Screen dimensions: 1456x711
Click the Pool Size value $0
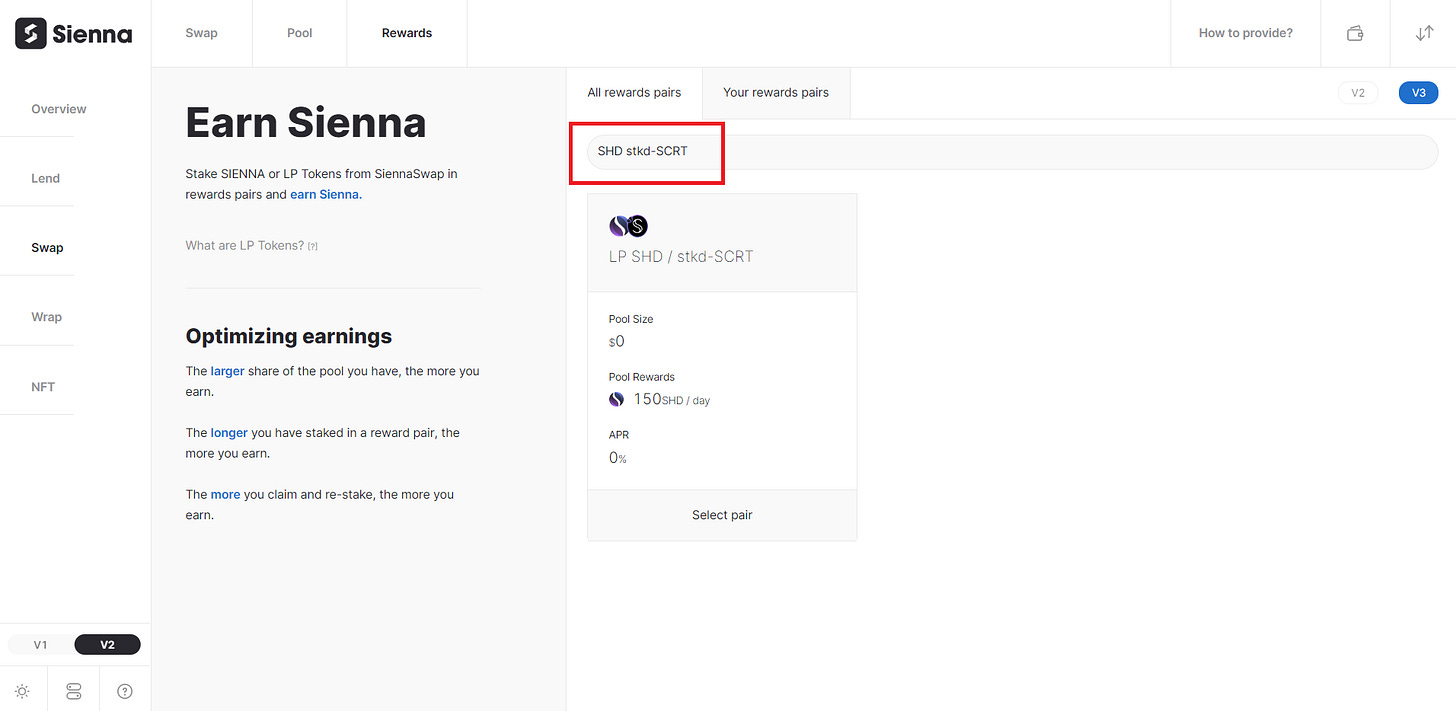click(x=617, y=341)
